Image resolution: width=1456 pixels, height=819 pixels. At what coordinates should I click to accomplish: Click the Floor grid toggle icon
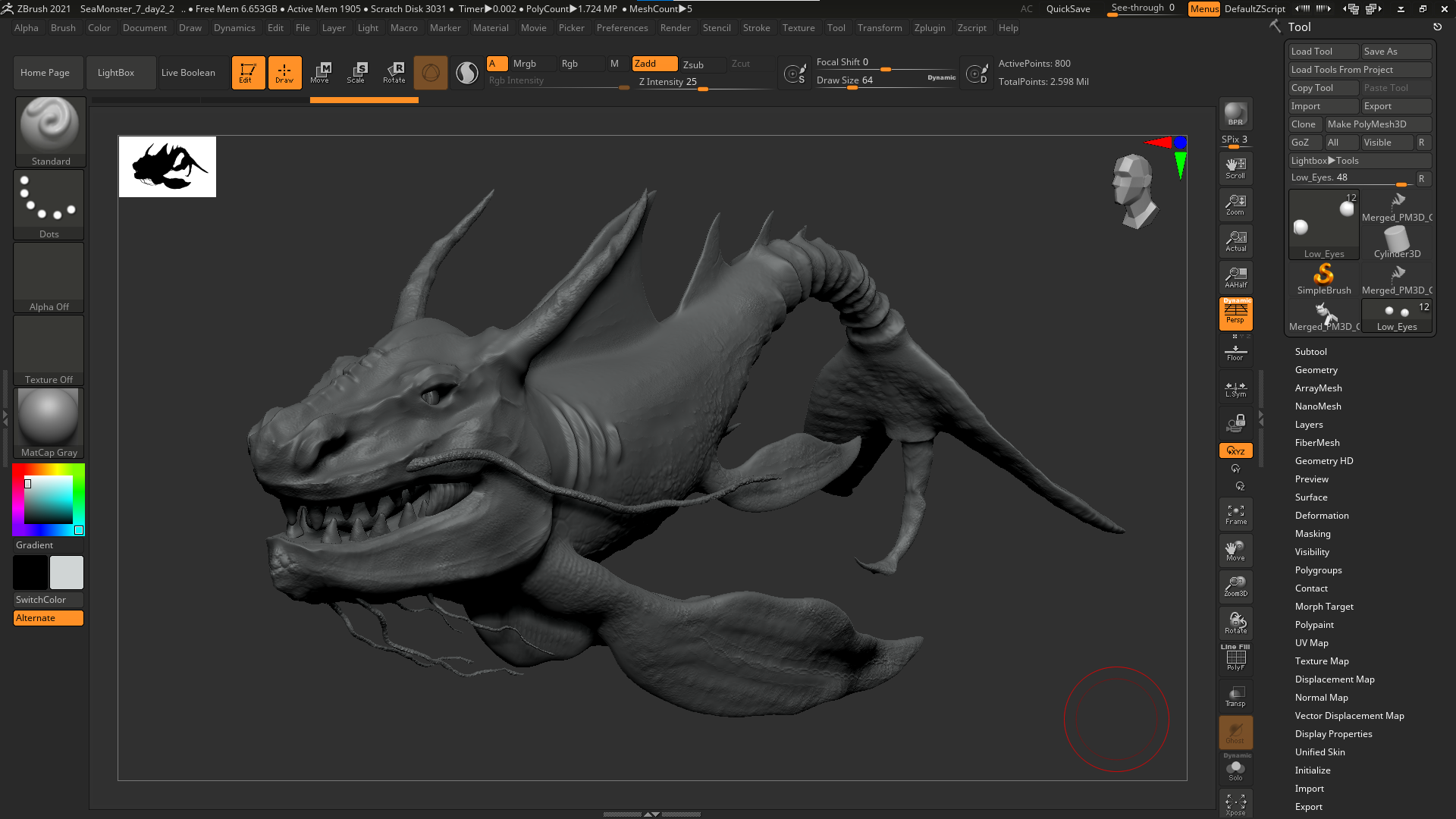1235,350
